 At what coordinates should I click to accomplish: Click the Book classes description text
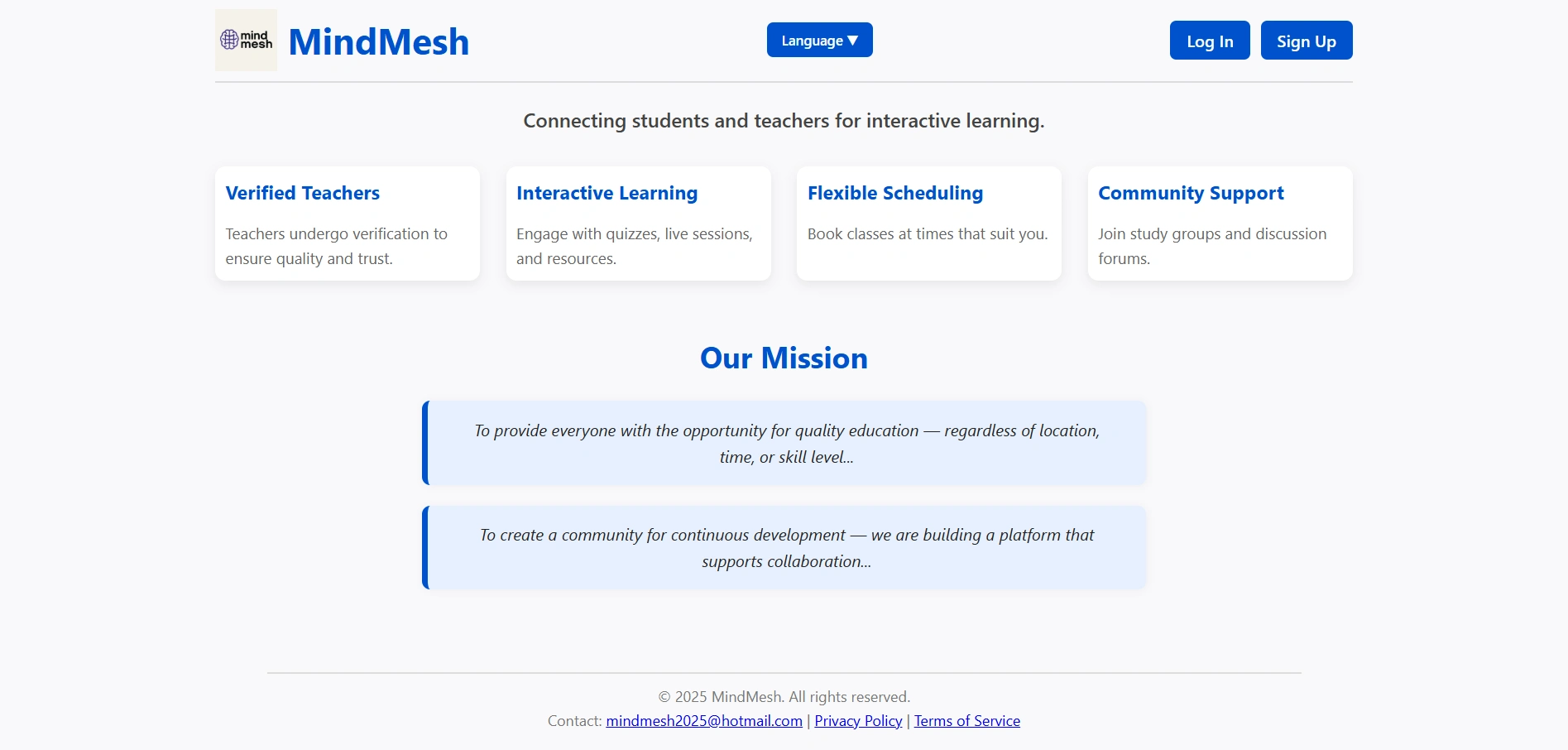[928, 234]
